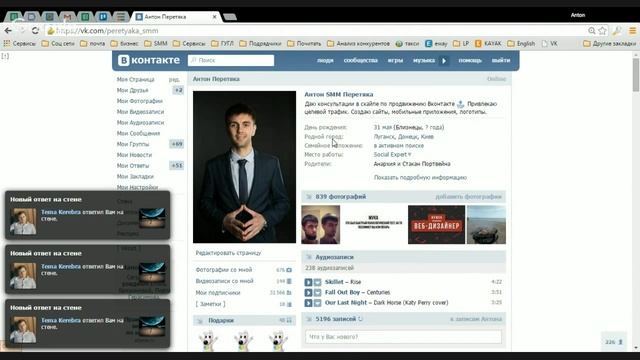Viewport: 640px width, 360px height.
Task: Click the +69 groups counter badge
Action: [x=177, y=144]
